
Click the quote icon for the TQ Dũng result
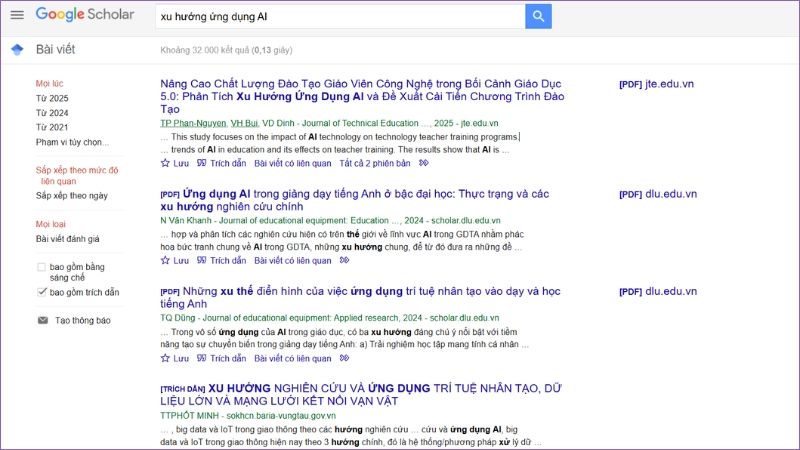tap(202, 358)
